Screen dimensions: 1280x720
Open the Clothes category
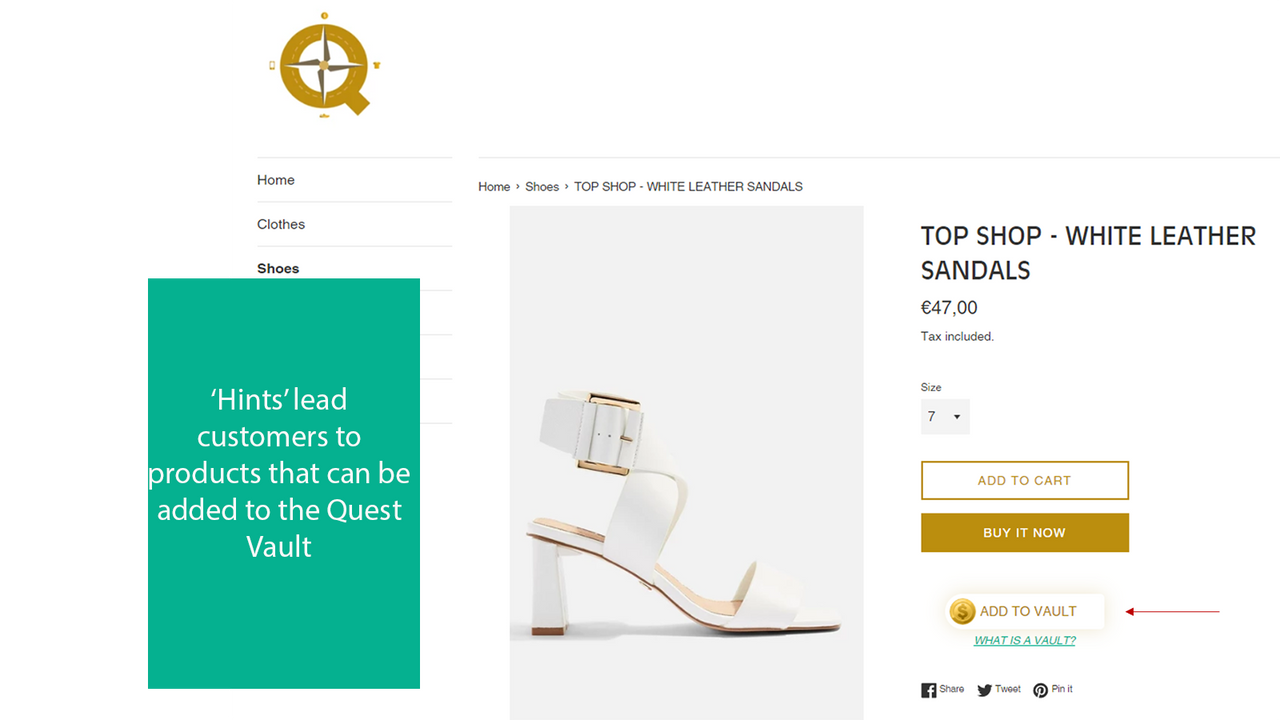pyautogui.click(x=281, y=224)
